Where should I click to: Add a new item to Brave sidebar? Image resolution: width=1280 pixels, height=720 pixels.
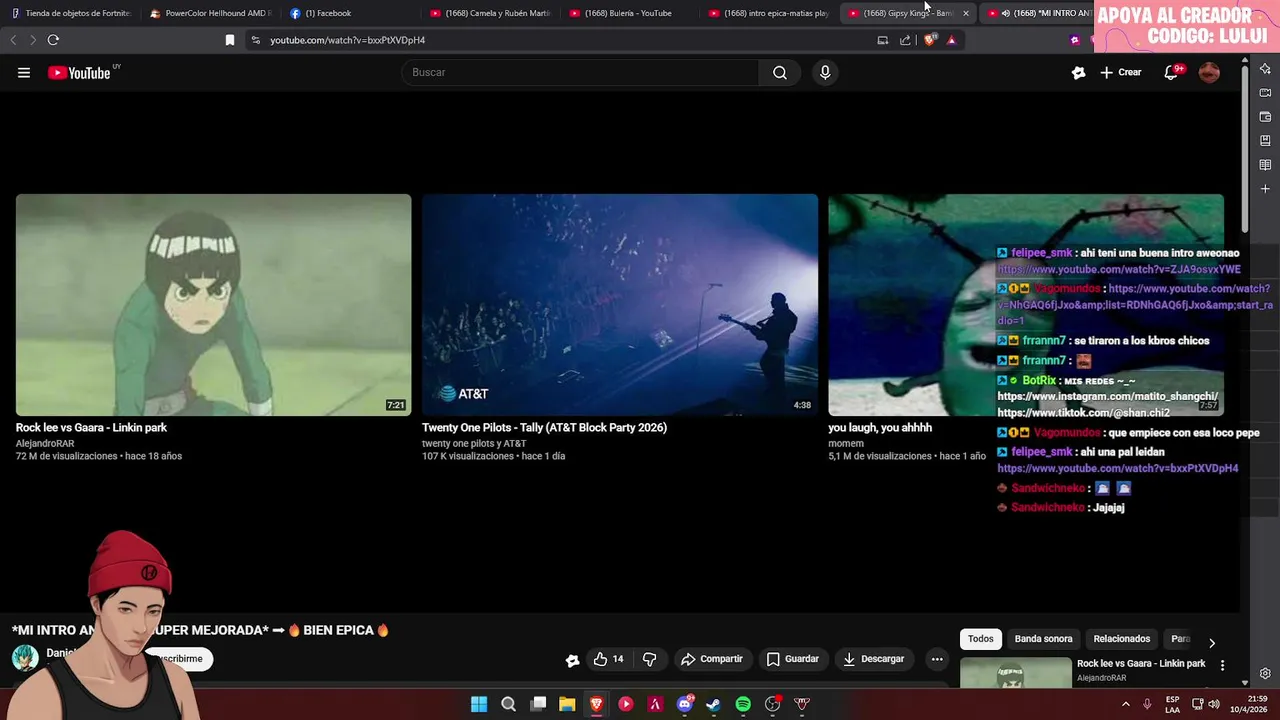click(1265, 189)
